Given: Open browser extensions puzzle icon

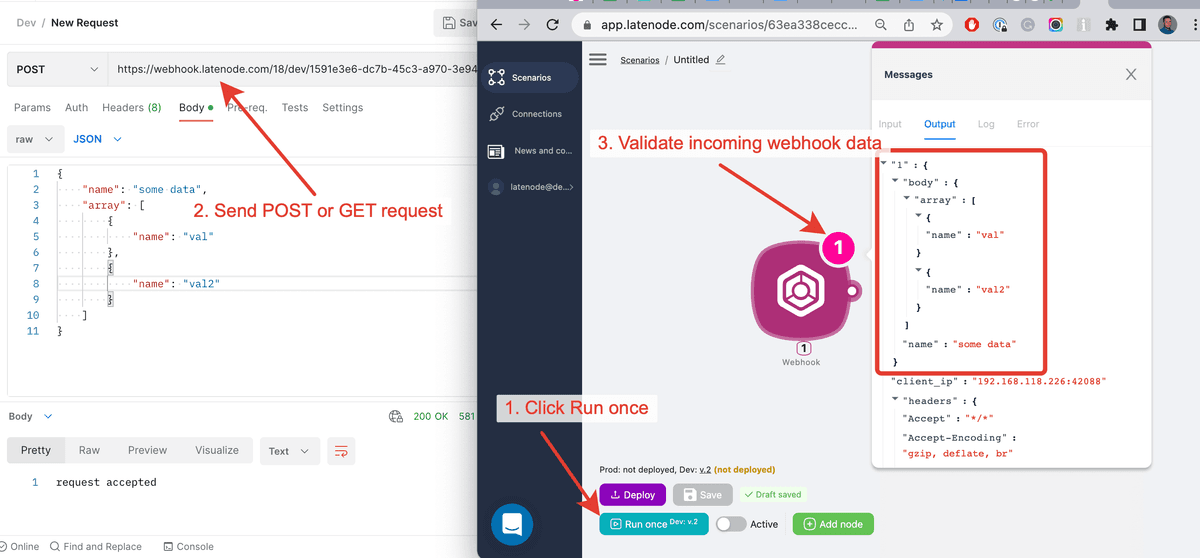Looking at the screenshot, I should (1110, 25).
